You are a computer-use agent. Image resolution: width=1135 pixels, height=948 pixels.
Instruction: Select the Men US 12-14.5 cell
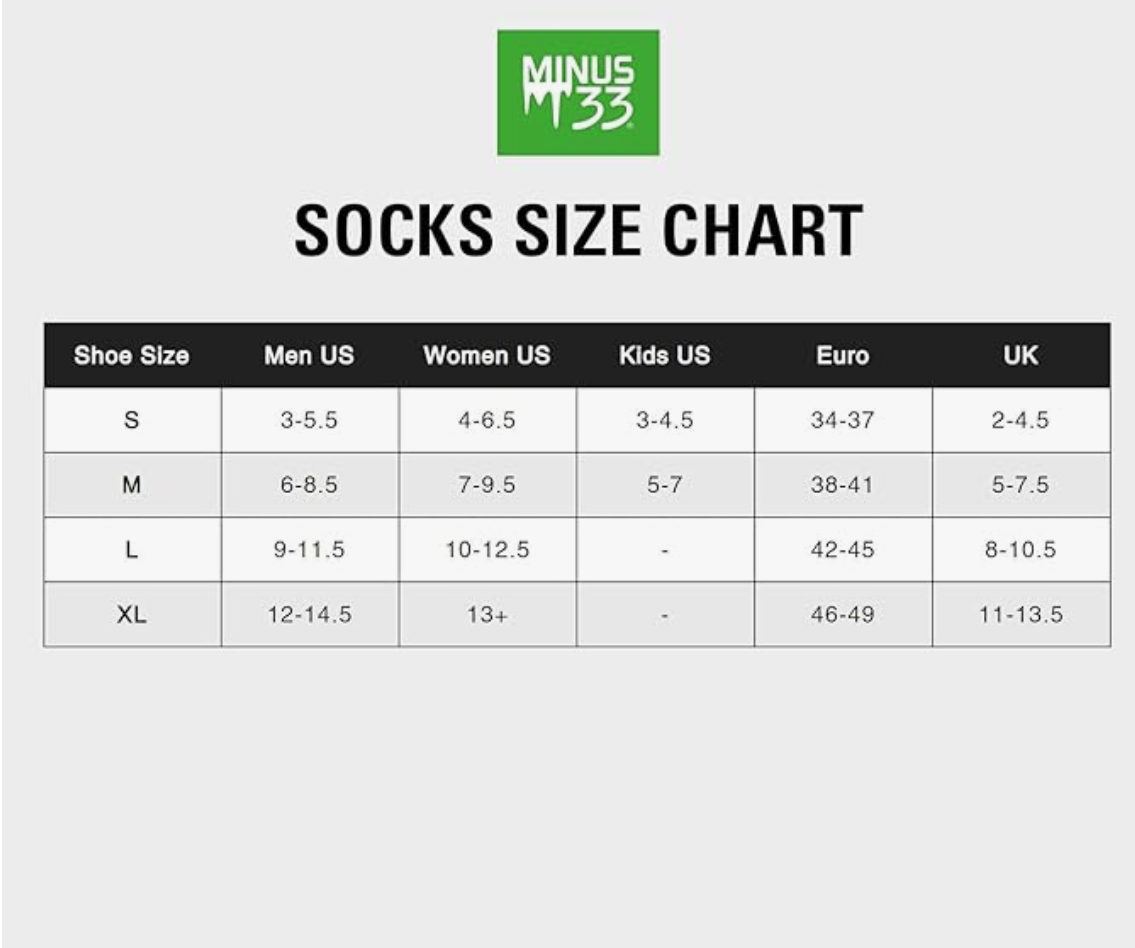pos(309,615)
